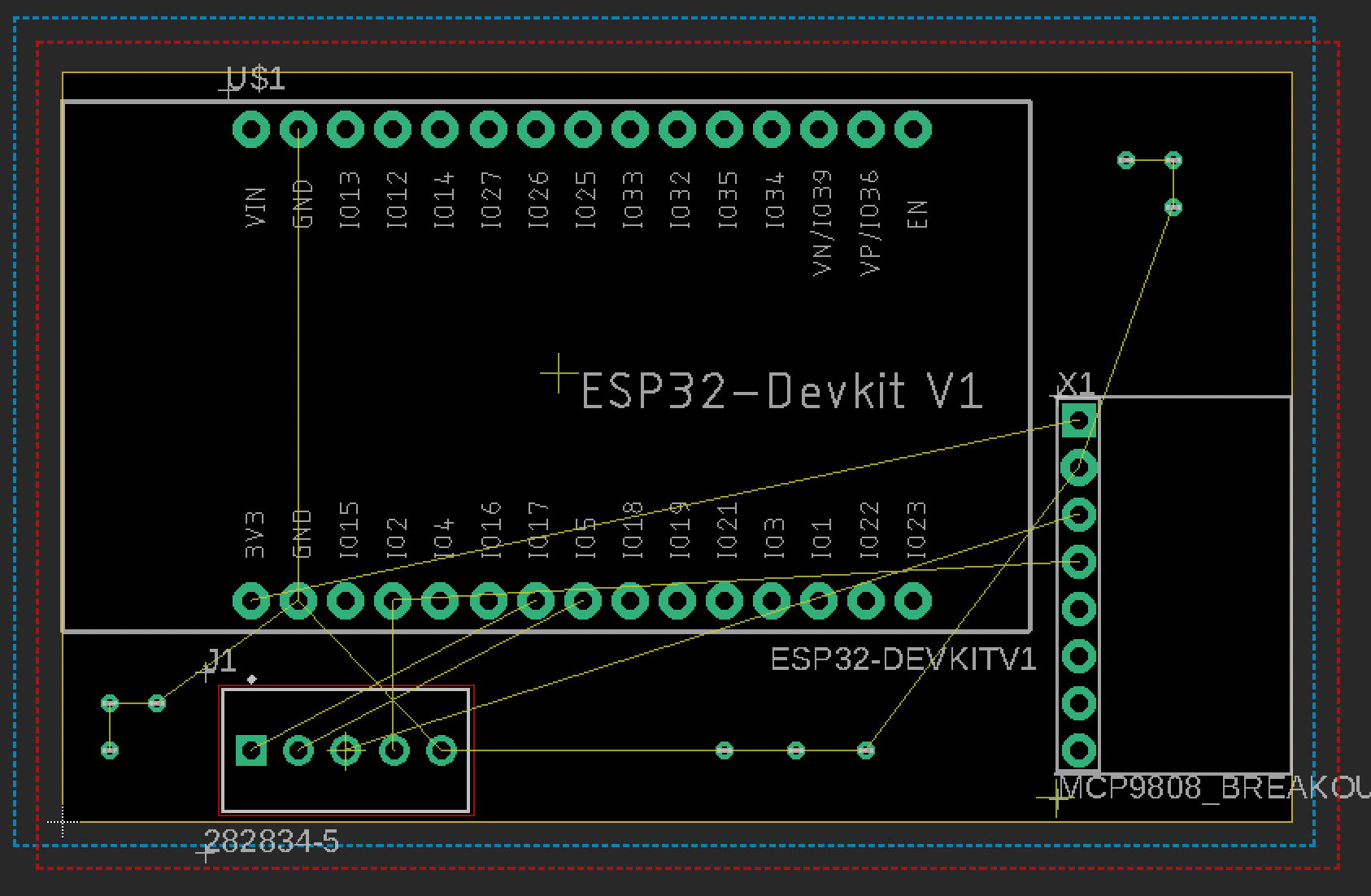This screenshot has height=896, width=1371.
Task: Select the IO22 pad
Action: [865, 602]
